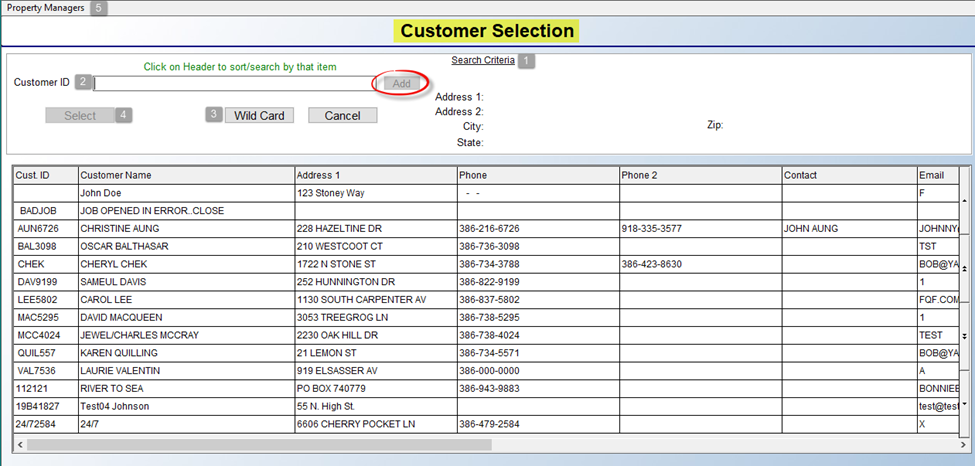Sort by the Phone column header

[537, 175]
